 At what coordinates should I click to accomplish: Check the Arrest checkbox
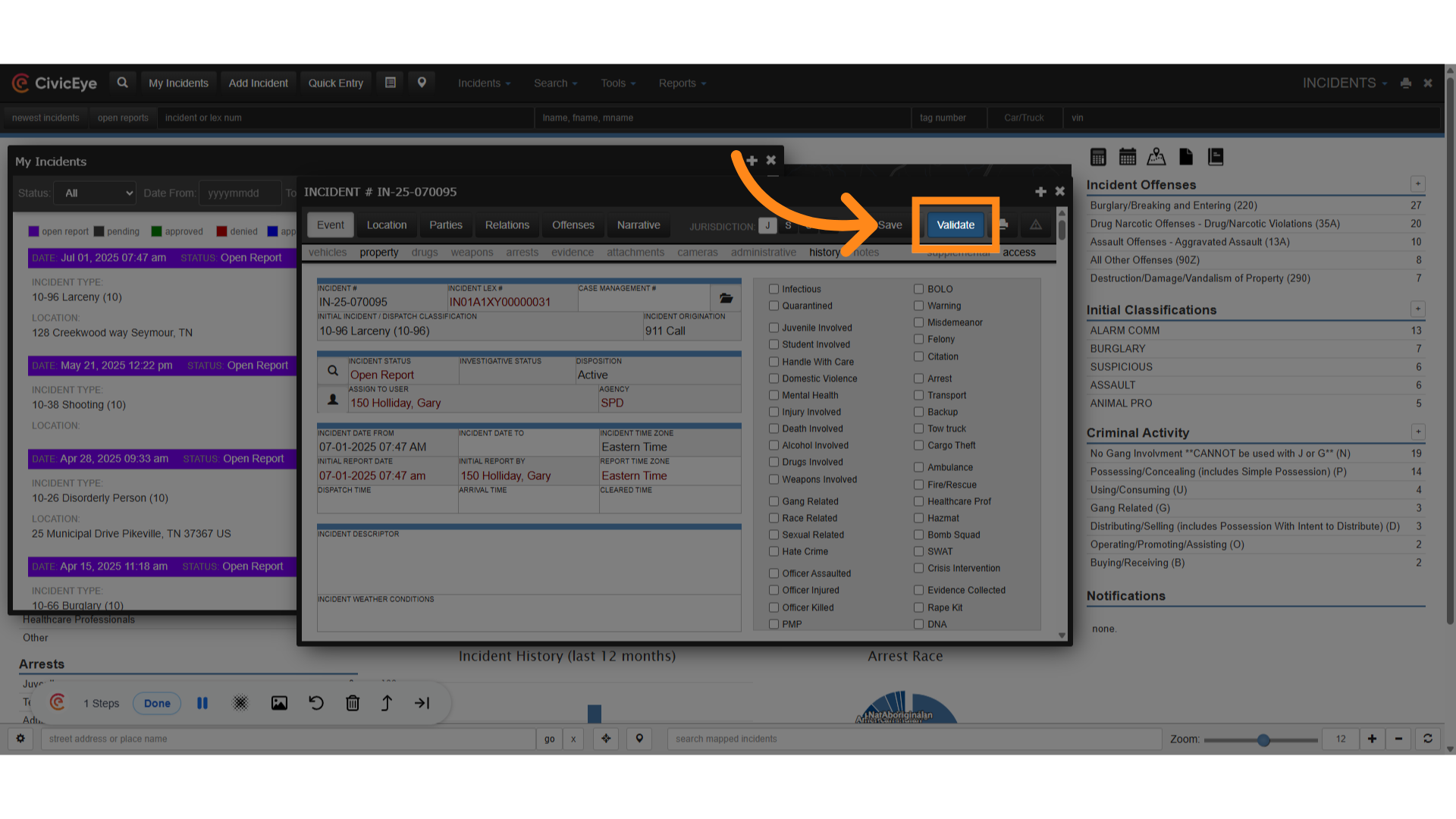919,378
